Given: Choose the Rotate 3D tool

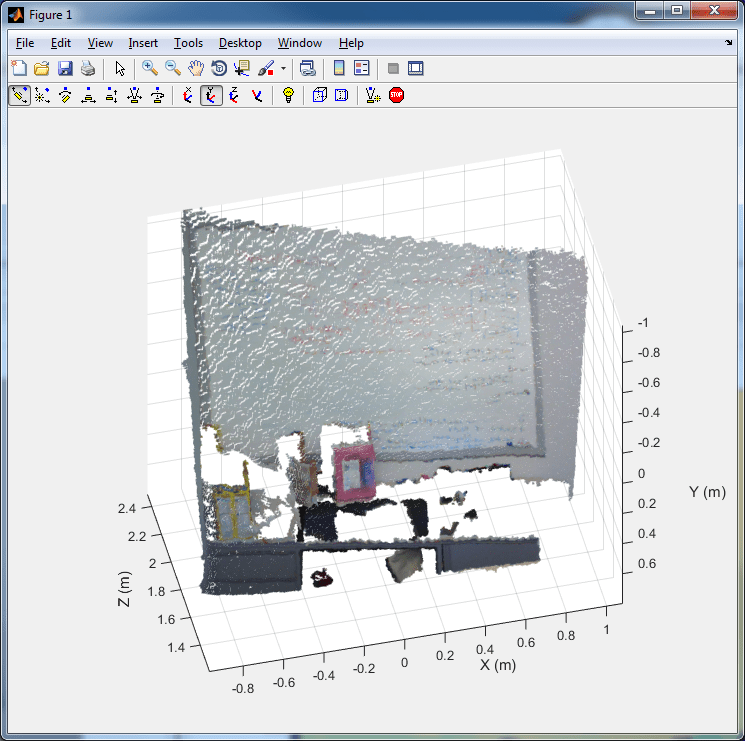Looking at the screenshot, I should pyautogui.click(x=219, y=68).
